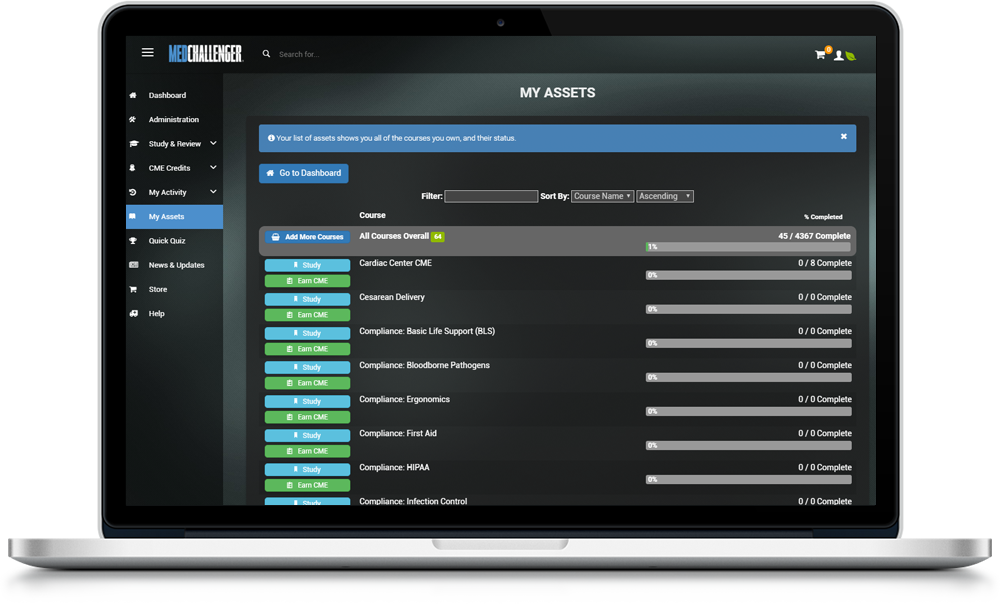Image resolution: width=1000 pixels, height=604 pixels.
Task: Click Earn CME for Compliance: First Aid
Action: point(307,452)
